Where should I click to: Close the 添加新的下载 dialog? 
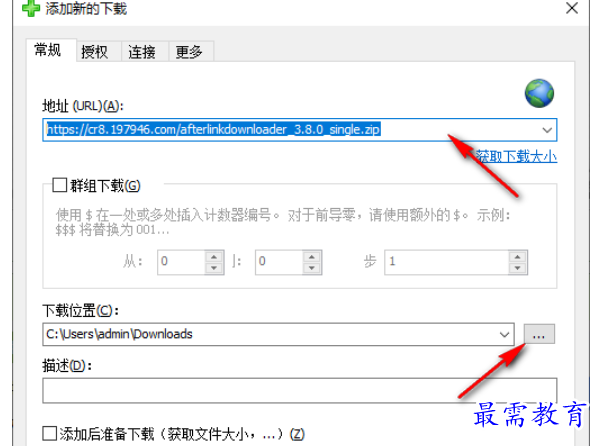tap(572, 8)
